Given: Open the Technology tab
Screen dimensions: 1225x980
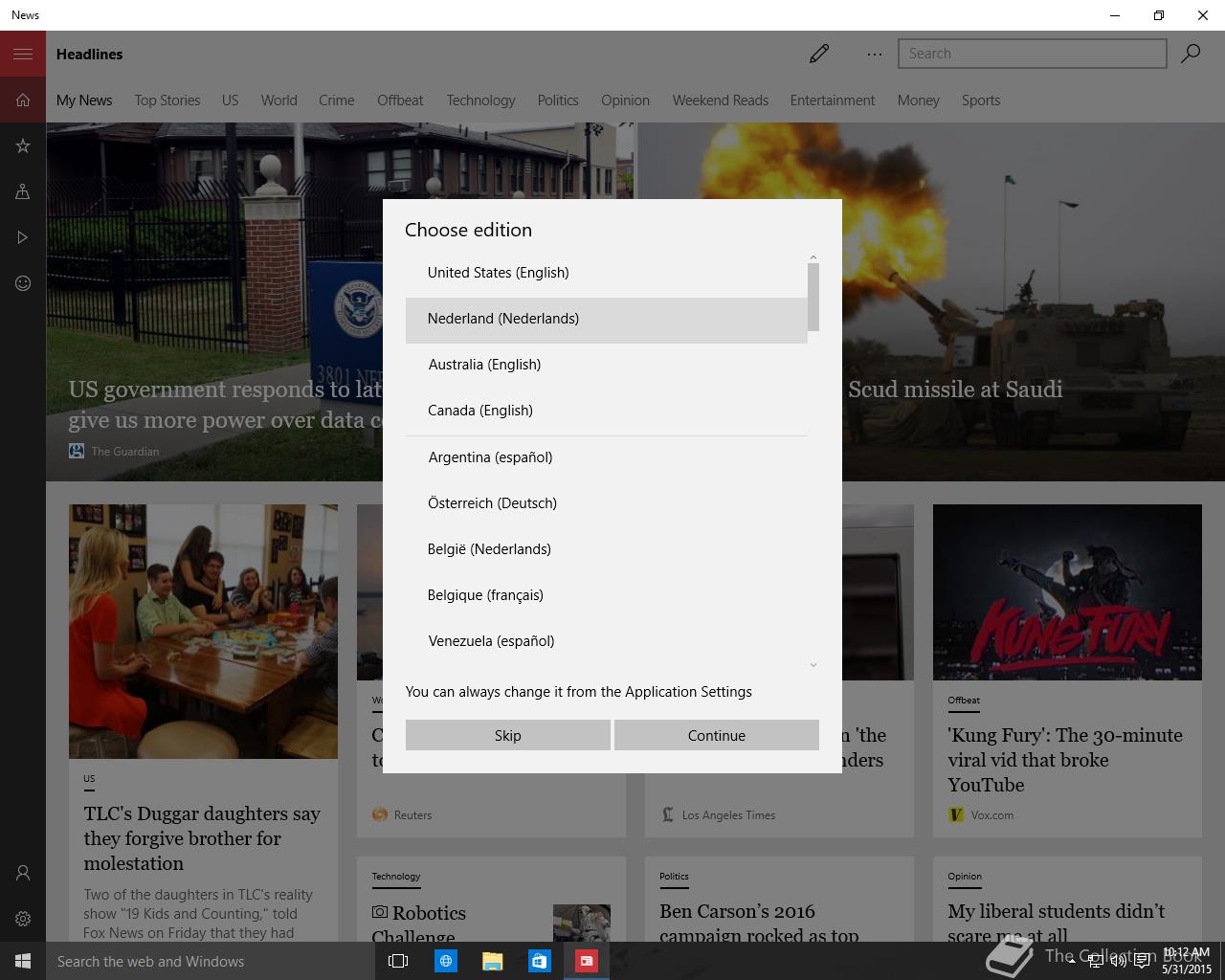Looking at the screenshot, I should click(480, 100).
